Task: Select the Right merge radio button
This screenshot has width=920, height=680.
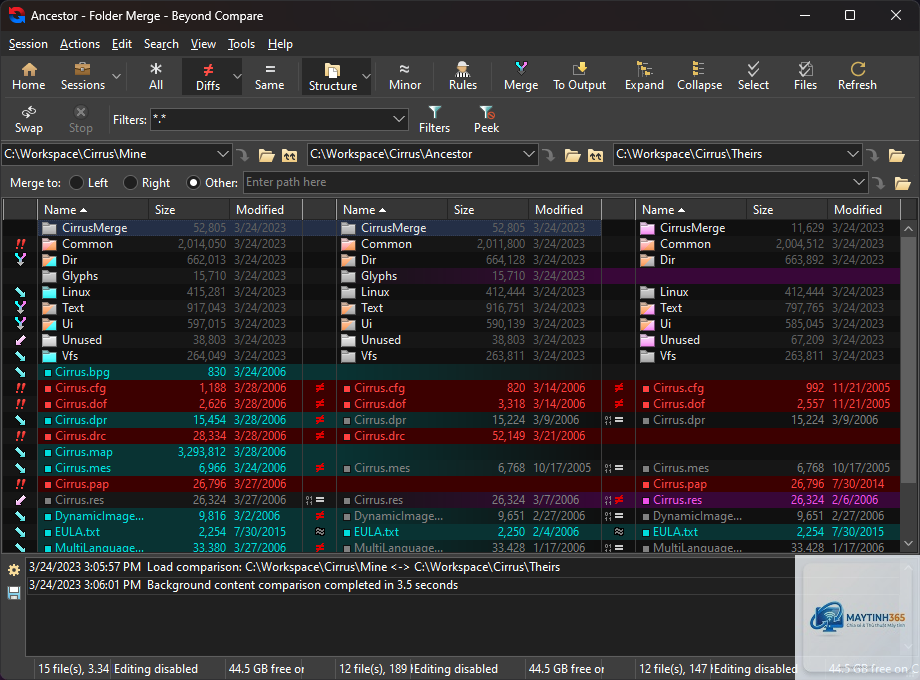Action: (130, 182)
